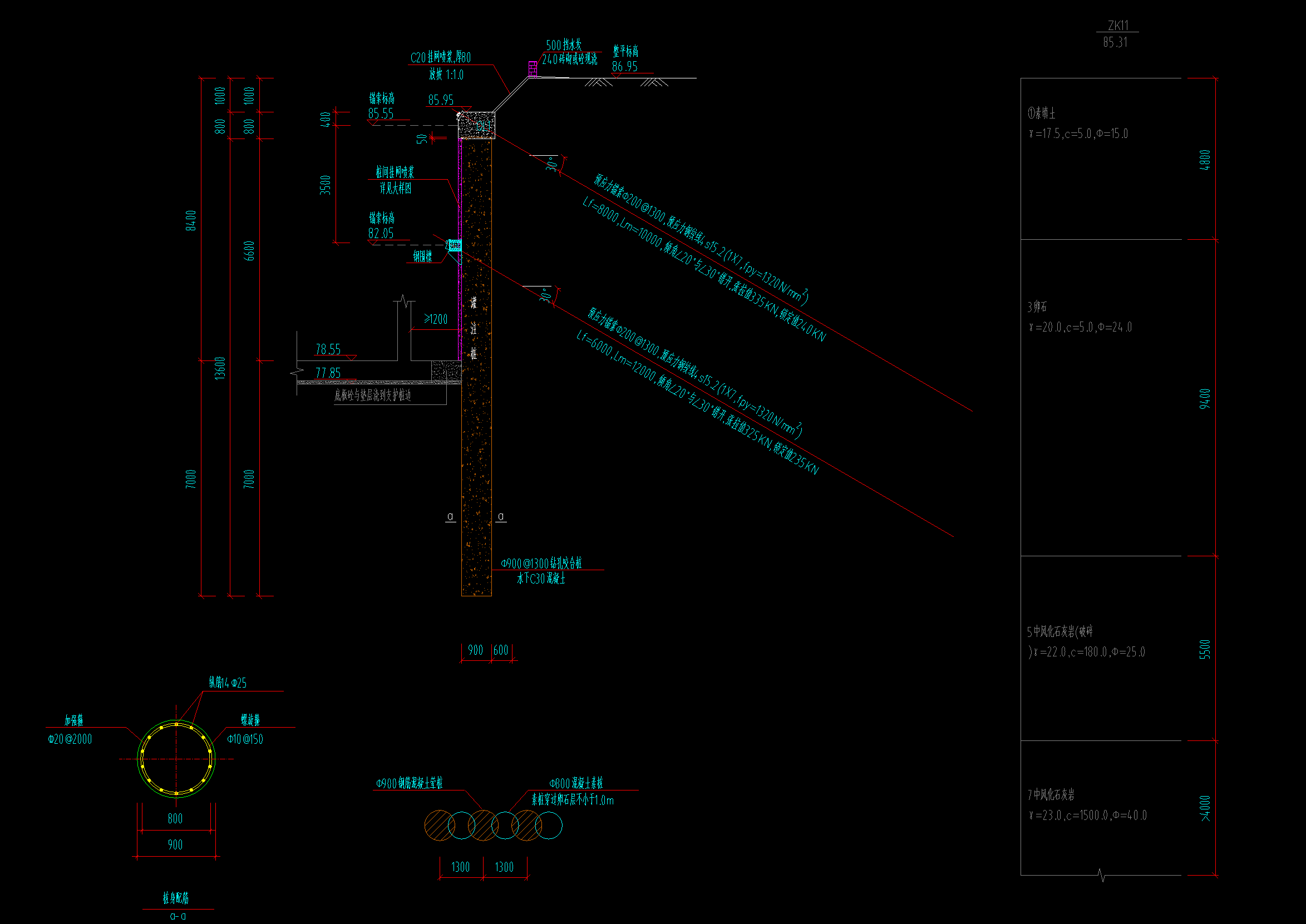Click the anchor elevation value "82.05"
The width and height of the screenshot is (1306, 924).
381,233
